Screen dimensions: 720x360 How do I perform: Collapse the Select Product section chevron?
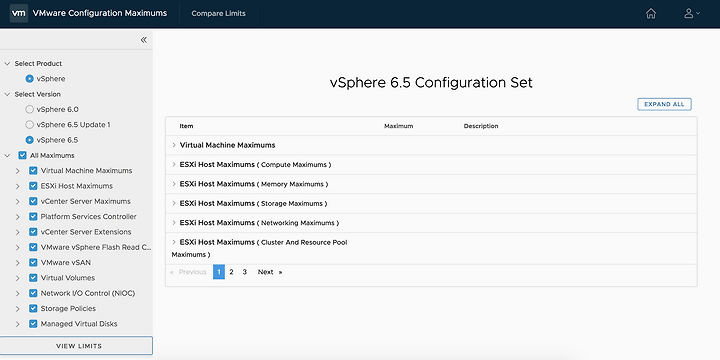click(7, 63)
